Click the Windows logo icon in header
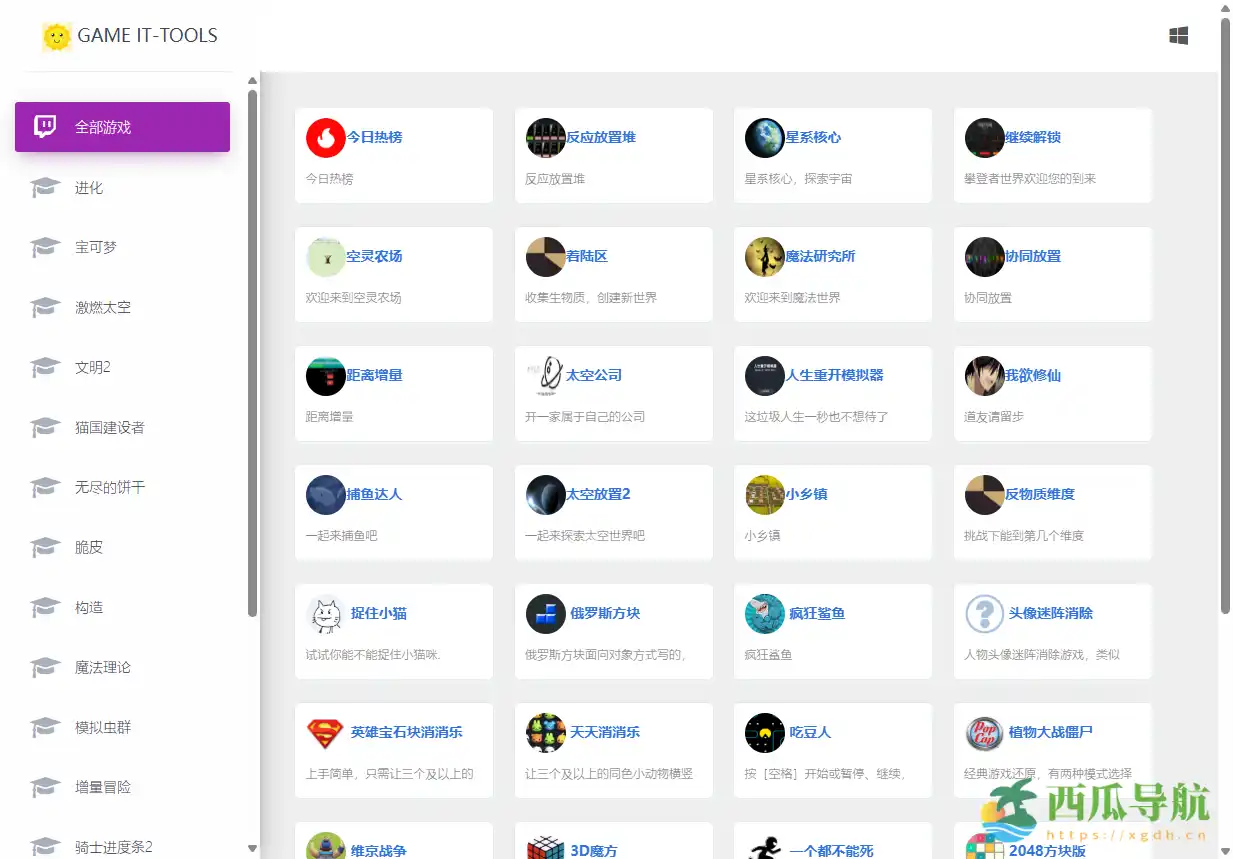 1179,36
